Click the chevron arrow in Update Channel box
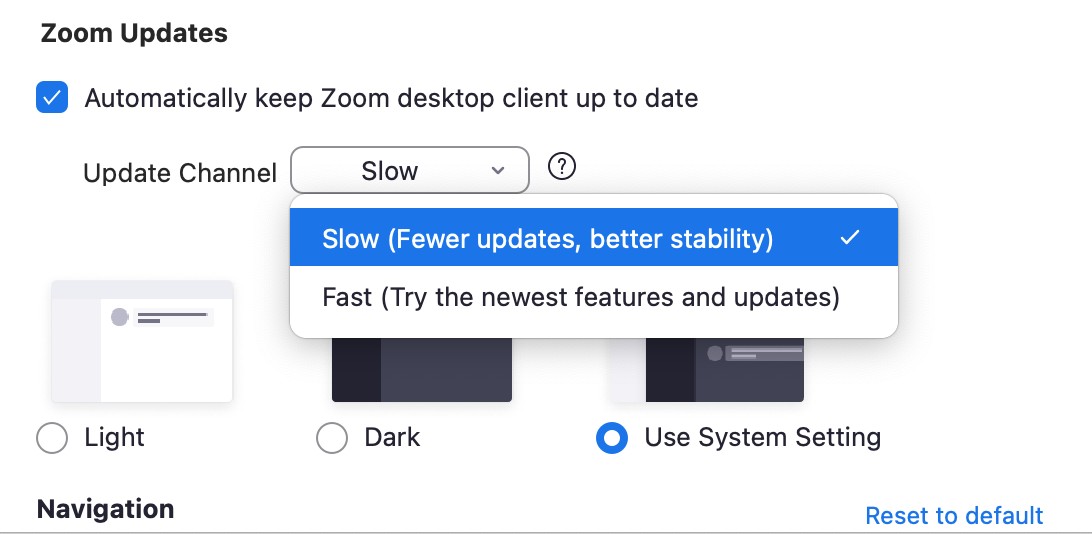Image resolution: width=1092 pixels, height=534 pixels. (497, 171)
